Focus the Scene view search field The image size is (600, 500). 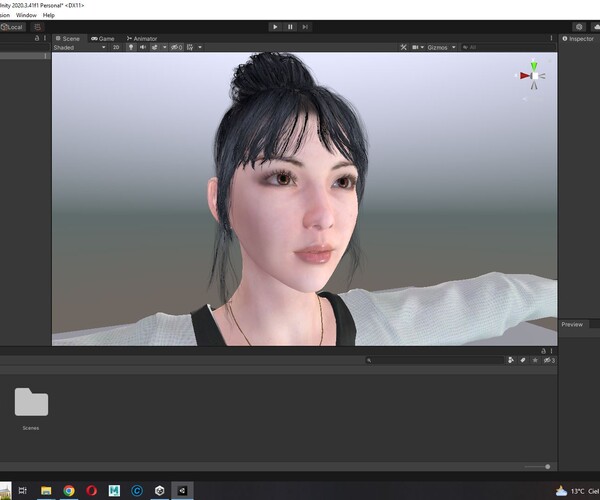[x=508, y=47]
